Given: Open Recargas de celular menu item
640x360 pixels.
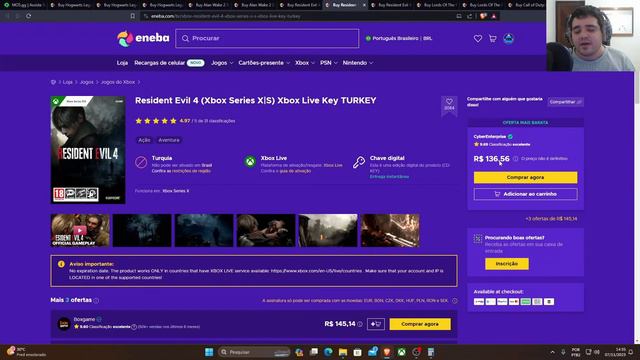Looking at the screenshot, I should pyautogui.click(x=169, y=63).
